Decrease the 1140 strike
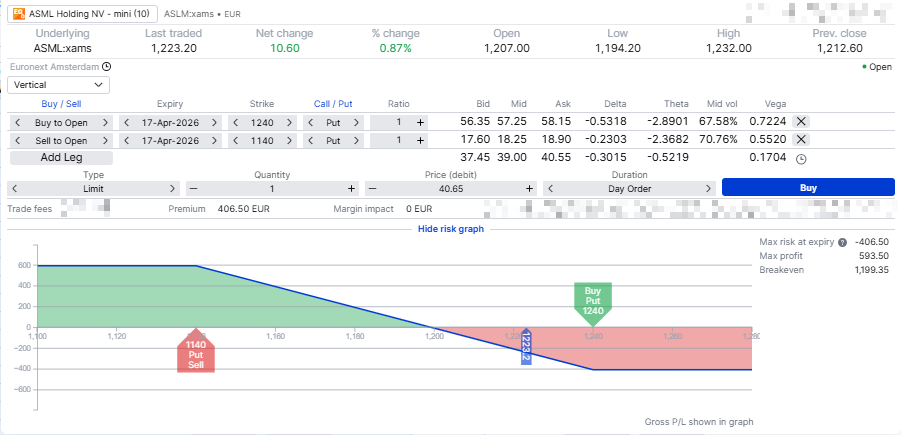 (x=236, y=140)
